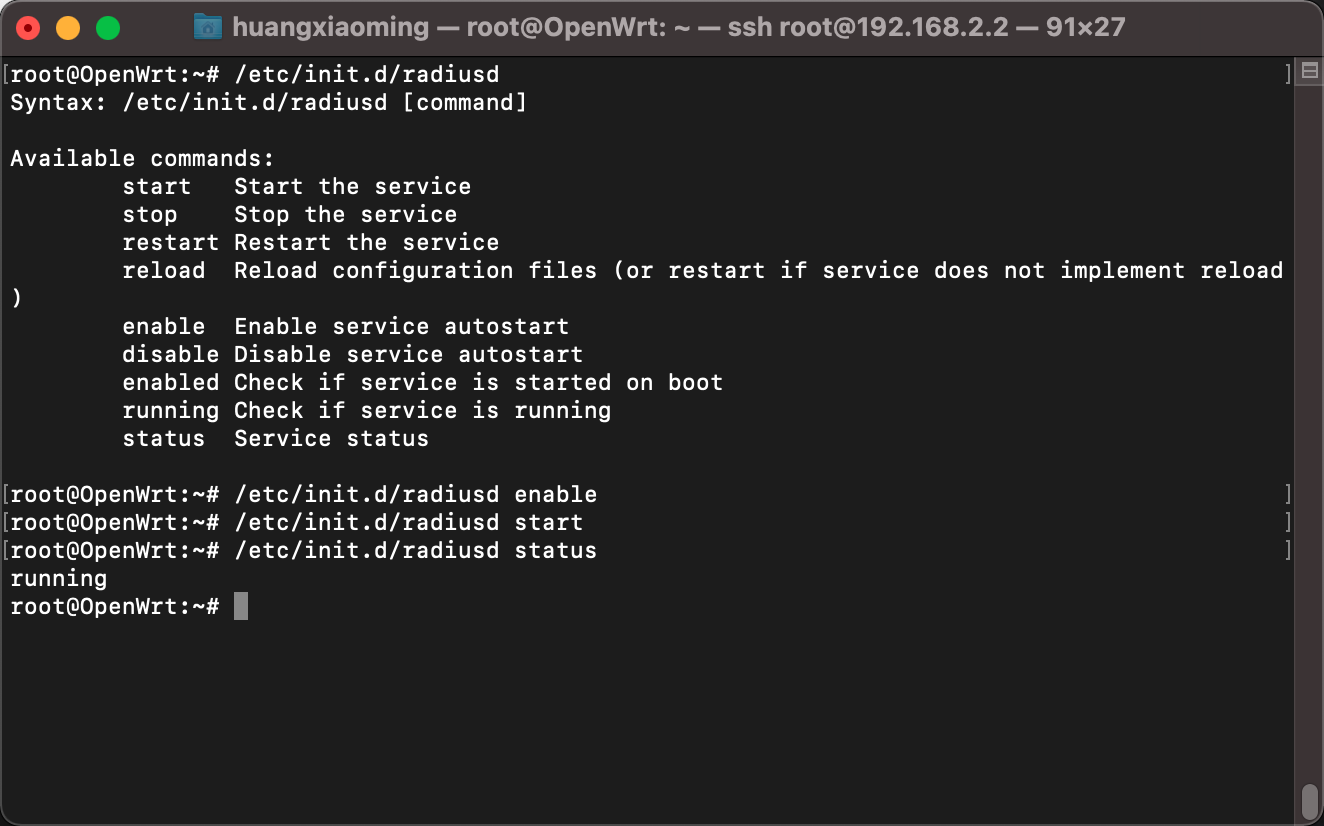Click the "Disable service autostart" text
Image resolution: width=1324 pixels, height=826 pixels.
coord(408,354)
